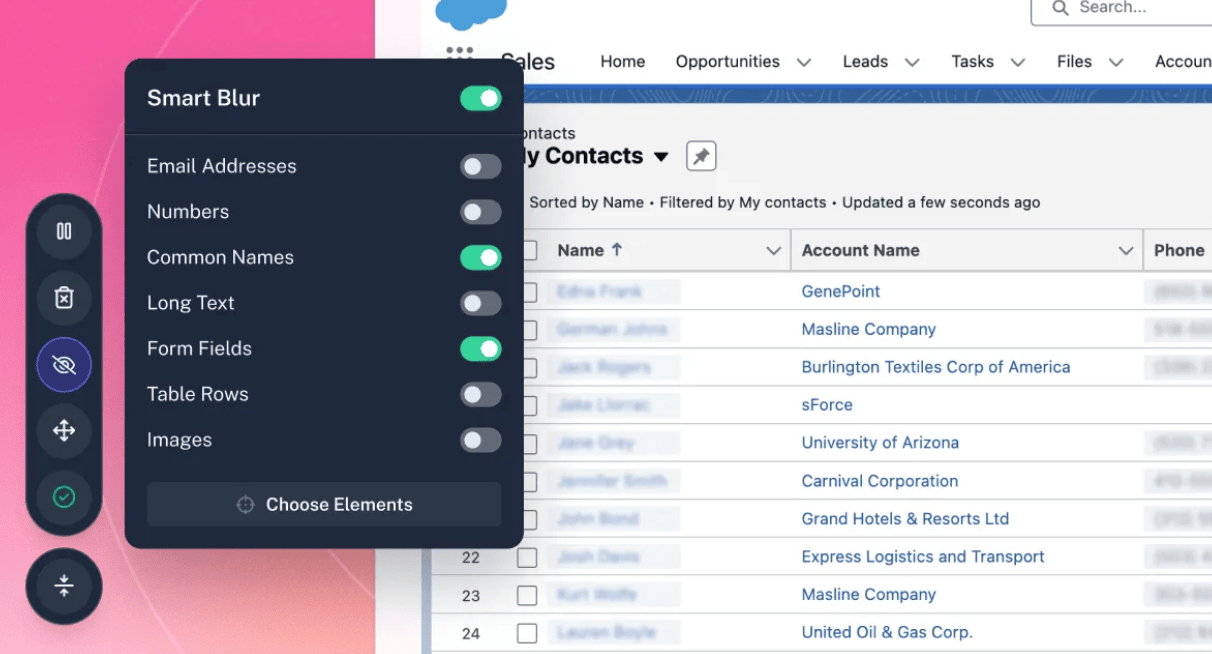The width and height of the screenshot is (1212, 654).
Task: Click the search magnifier icon
Action: 1060,8
